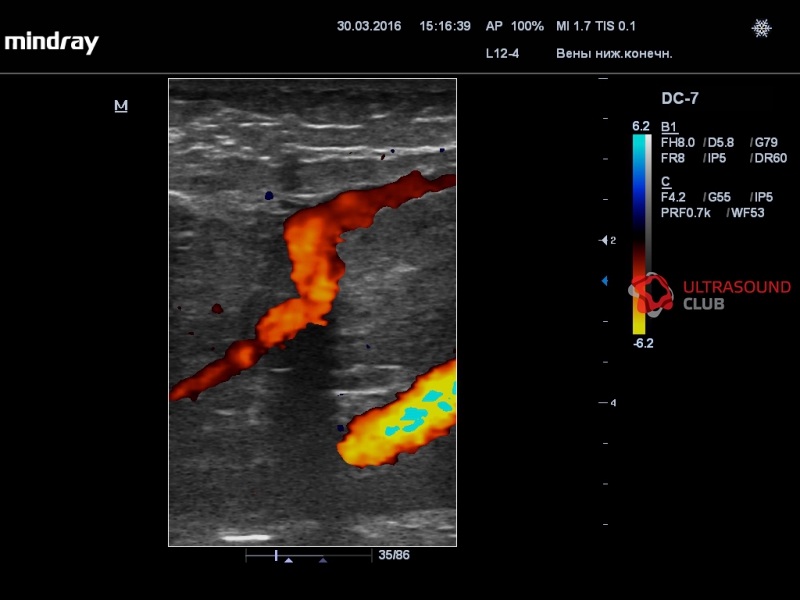Image resolution: width=800 pixels, height=600 pixels.
Task: Click the date 30.03.2016
Action: (369, 26)
